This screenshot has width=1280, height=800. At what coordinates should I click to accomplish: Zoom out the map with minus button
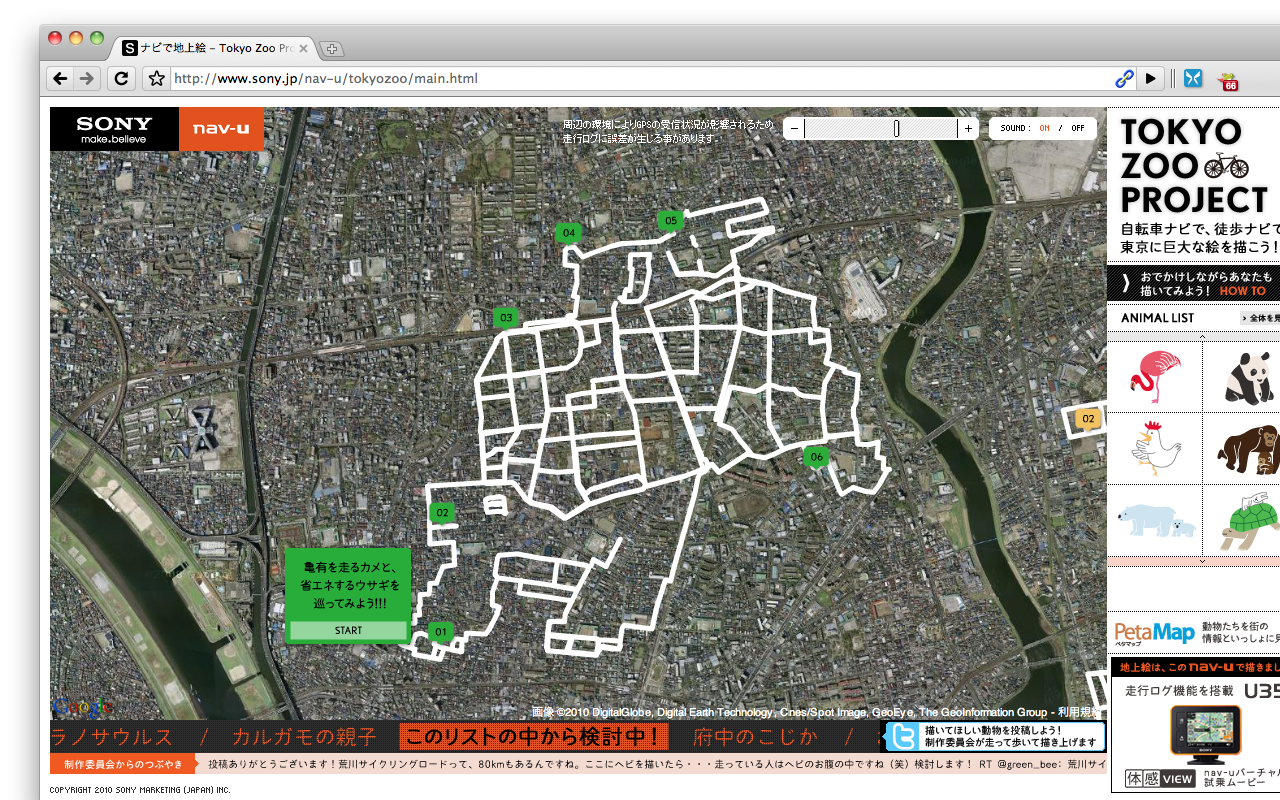(794, 128)
